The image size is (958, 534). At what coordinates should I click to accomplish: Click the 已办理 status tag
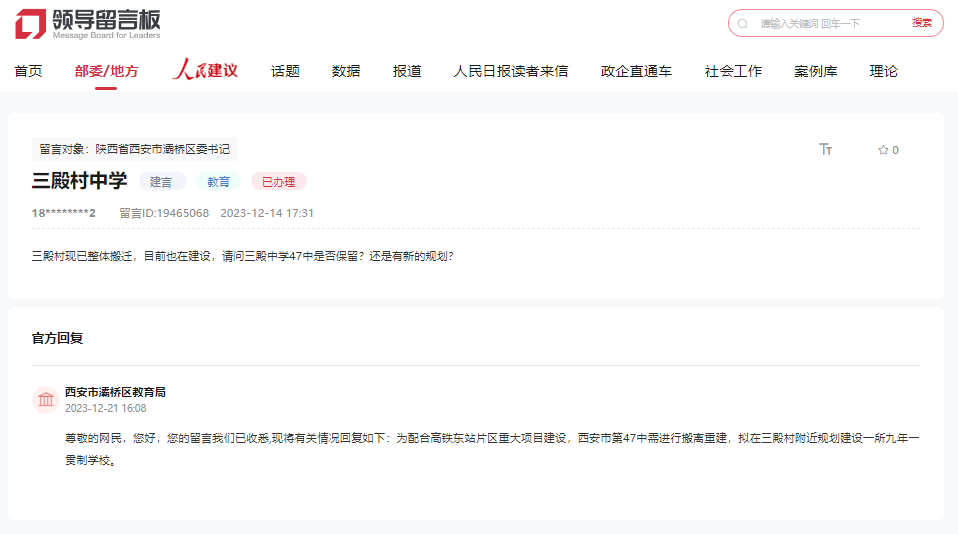[x=279, y=182]
